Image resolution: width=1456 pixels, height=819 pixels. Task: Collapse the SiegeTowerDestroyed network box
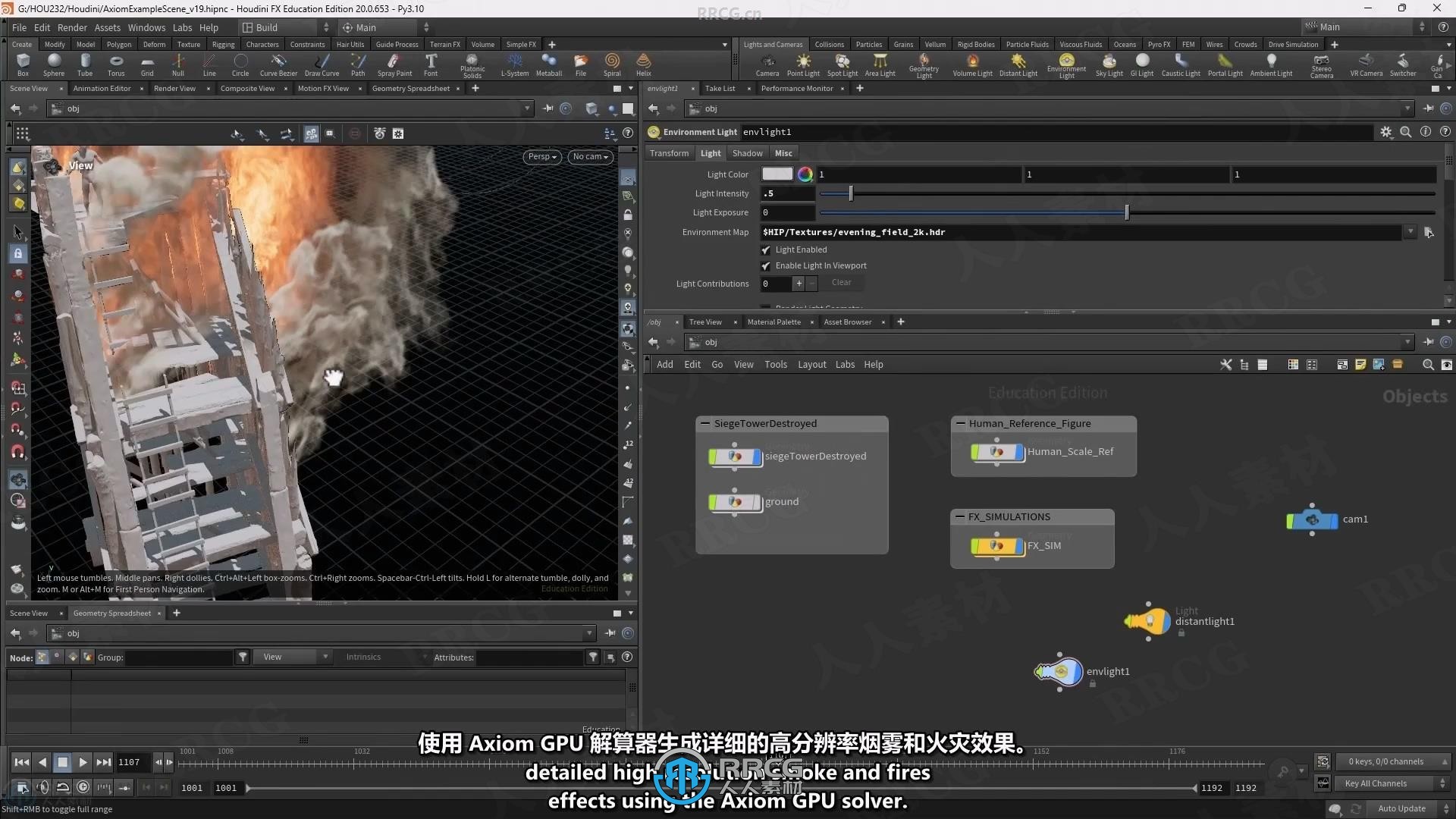pyautogui.click(x=706, y=423)
